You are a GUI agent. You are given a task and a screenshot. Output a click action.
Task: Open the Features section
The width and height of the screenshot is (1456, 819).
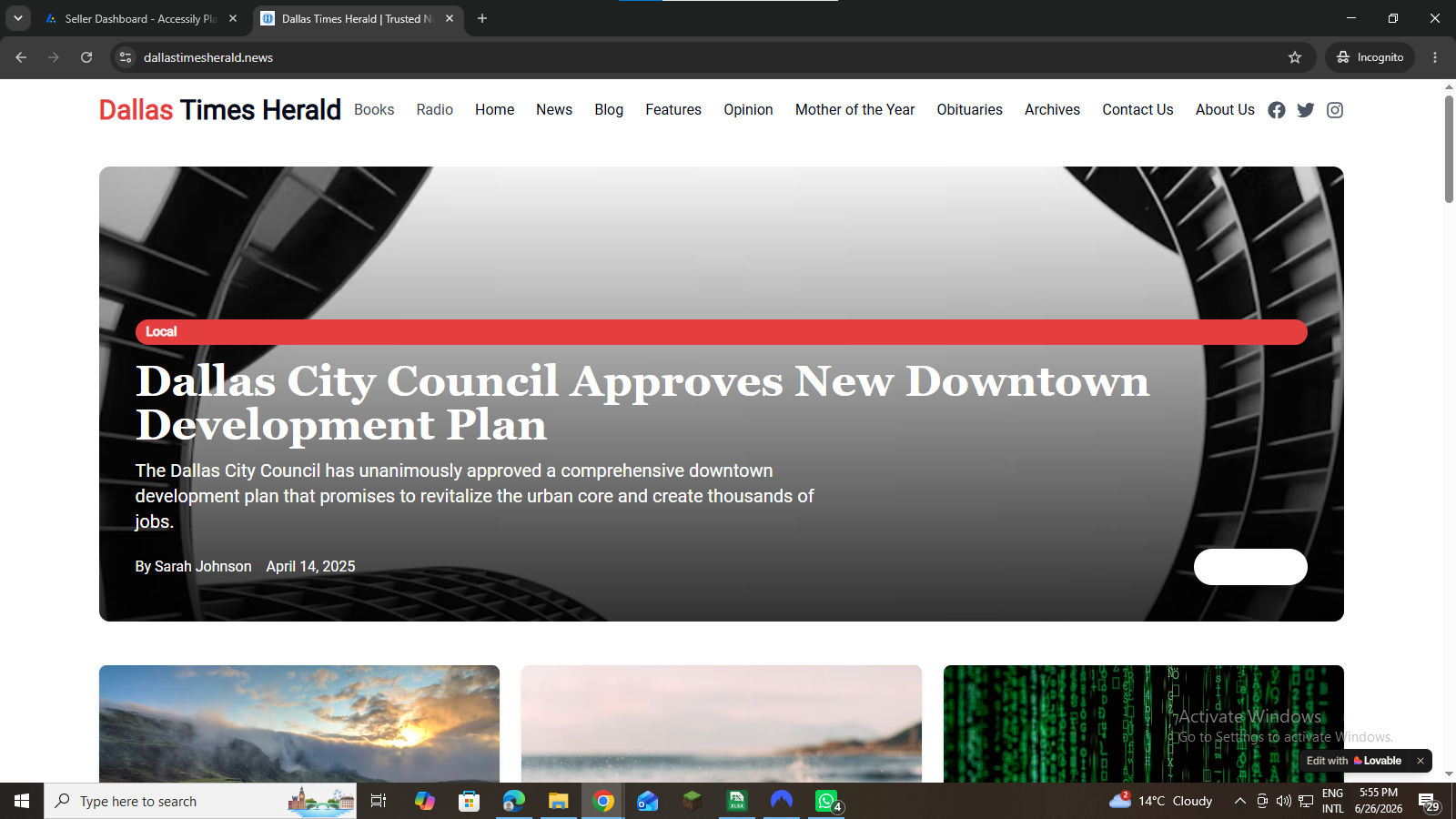coord(673,109)
